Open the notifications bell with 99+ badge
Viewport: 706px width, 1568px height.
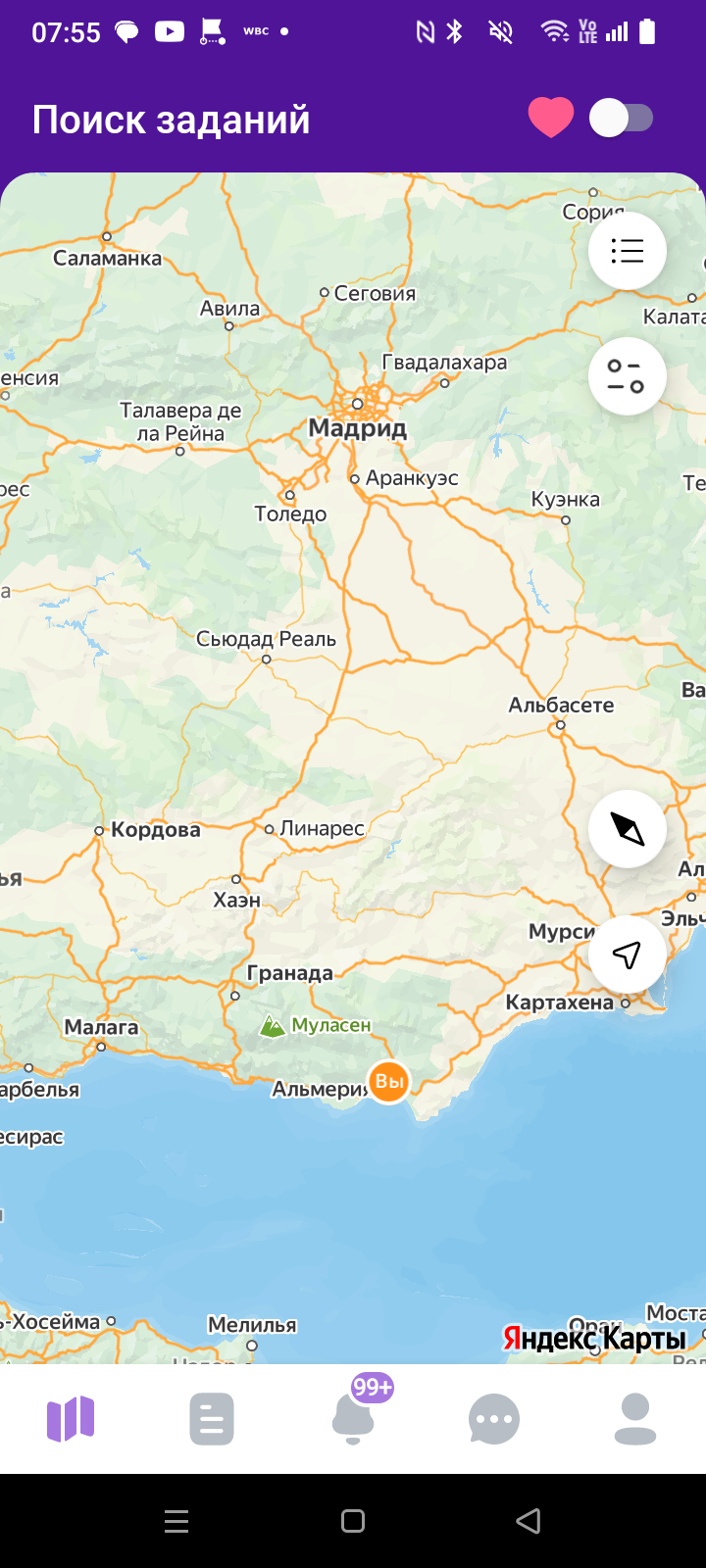[x=355, y=1417]
